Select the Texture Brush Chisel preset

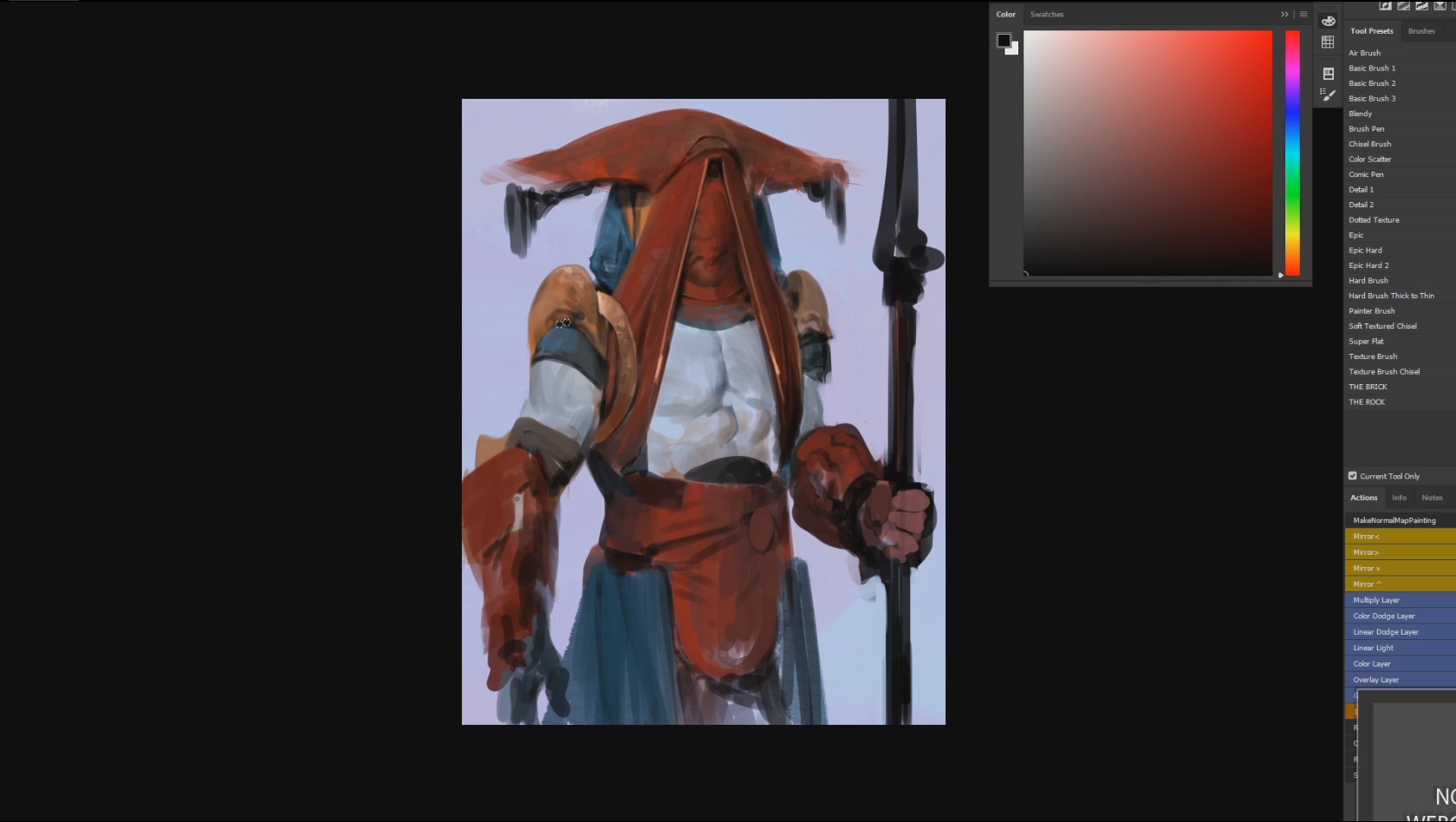[x=1401, y=372]
